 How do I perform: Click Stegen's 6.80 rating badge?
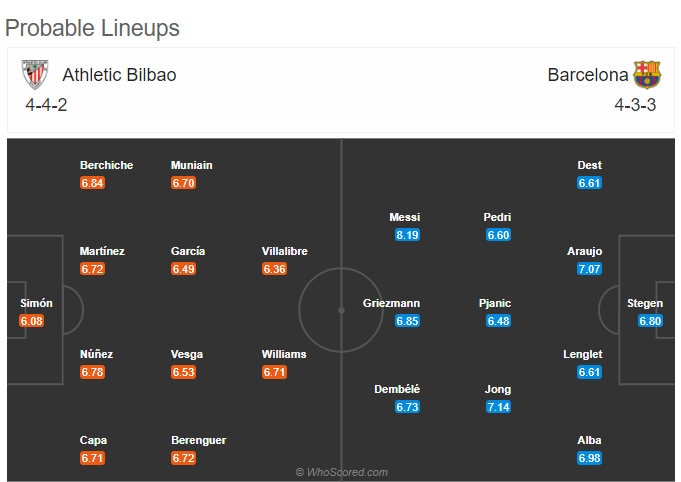pos(650,321)
